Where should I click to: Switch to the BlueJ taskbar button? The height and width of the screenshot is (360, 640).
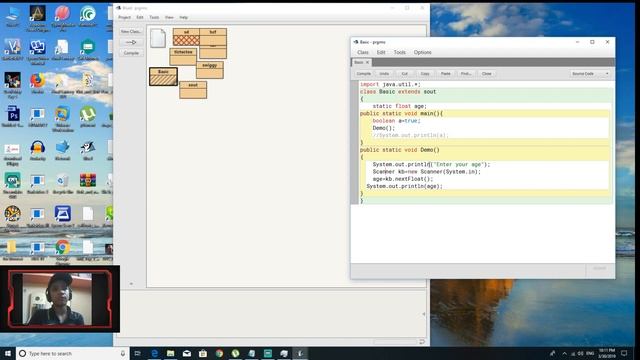300,353
